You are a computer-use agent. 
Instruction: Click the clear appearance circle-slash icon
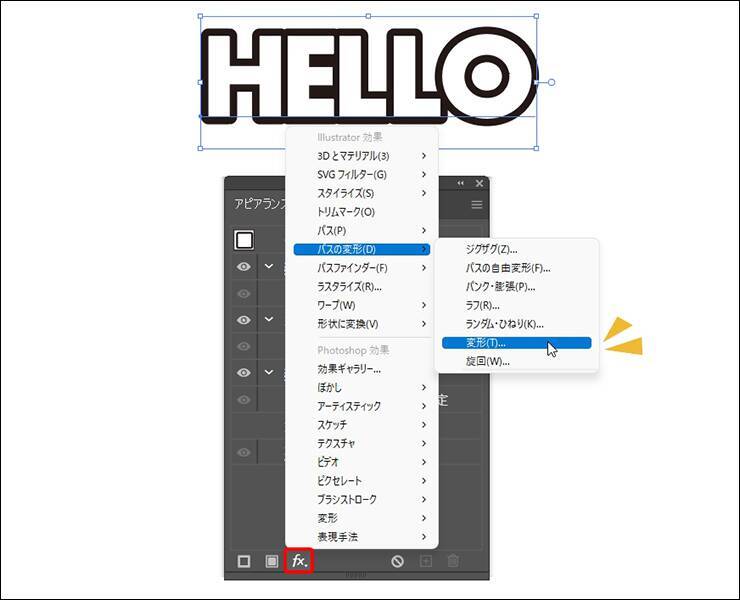coord(397,561)
